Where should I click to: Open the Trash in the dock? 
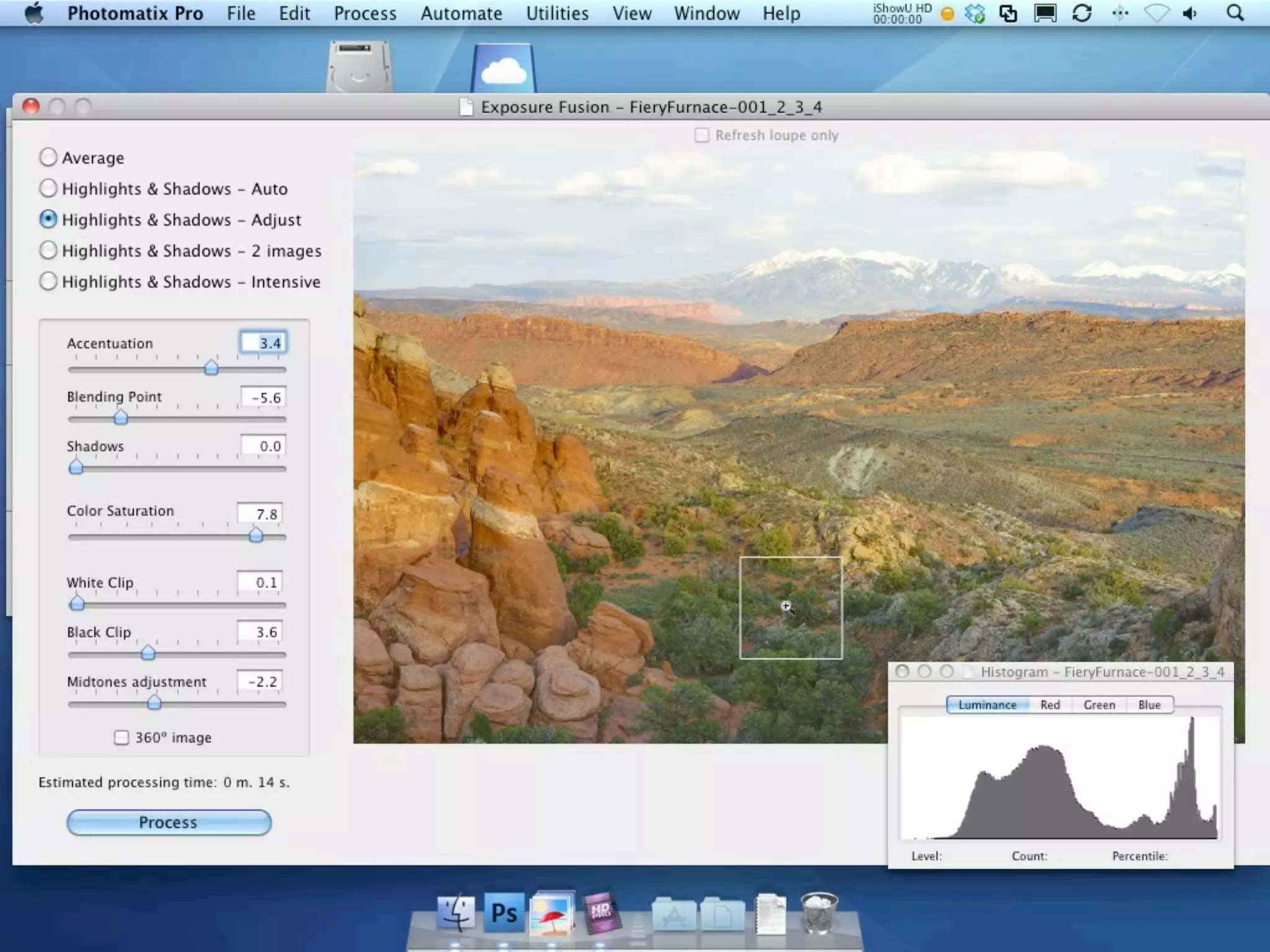pyautogui.click(x=819, y=912)
